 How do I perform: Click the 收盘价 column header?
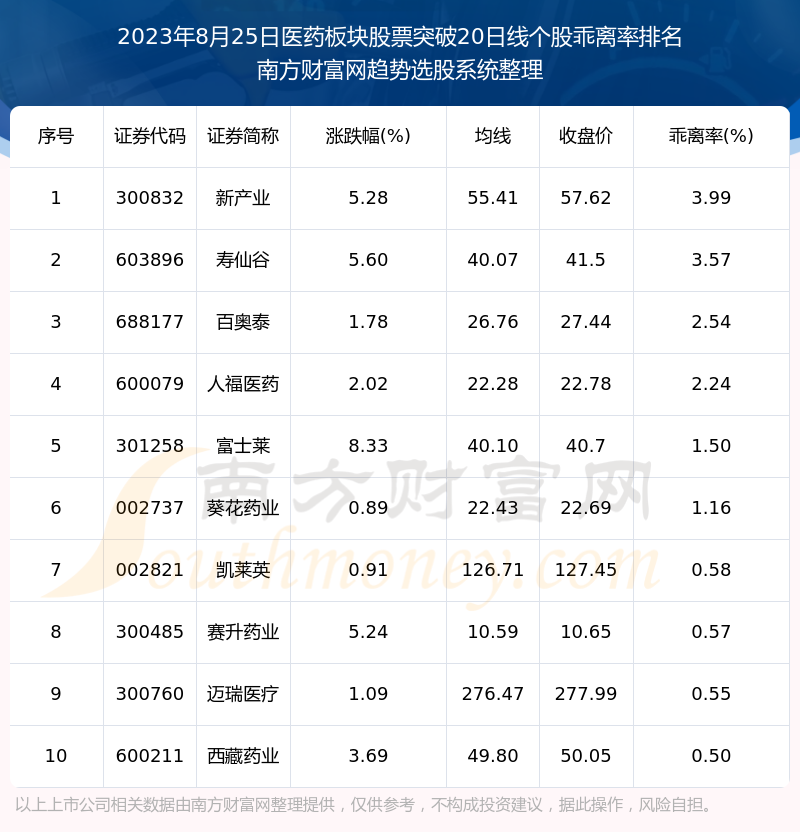pyautogui.click(x=586, y=136)
